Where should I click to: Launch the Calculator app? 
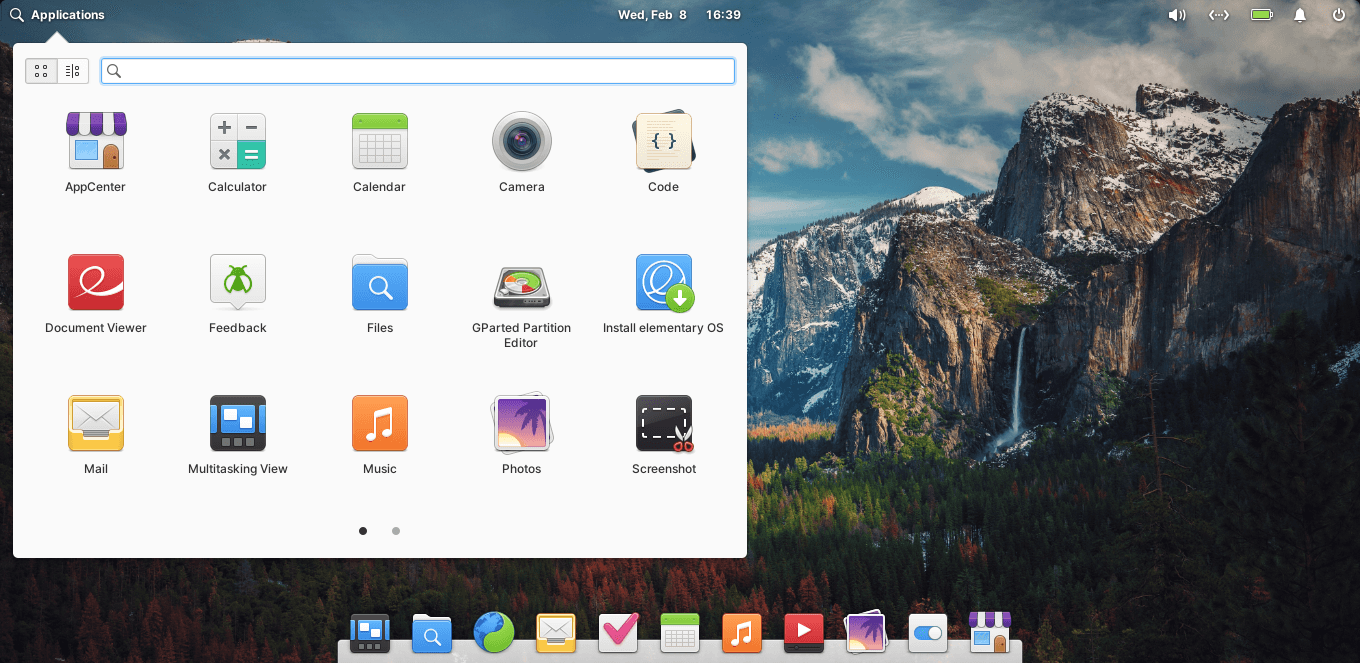[238, 153]
